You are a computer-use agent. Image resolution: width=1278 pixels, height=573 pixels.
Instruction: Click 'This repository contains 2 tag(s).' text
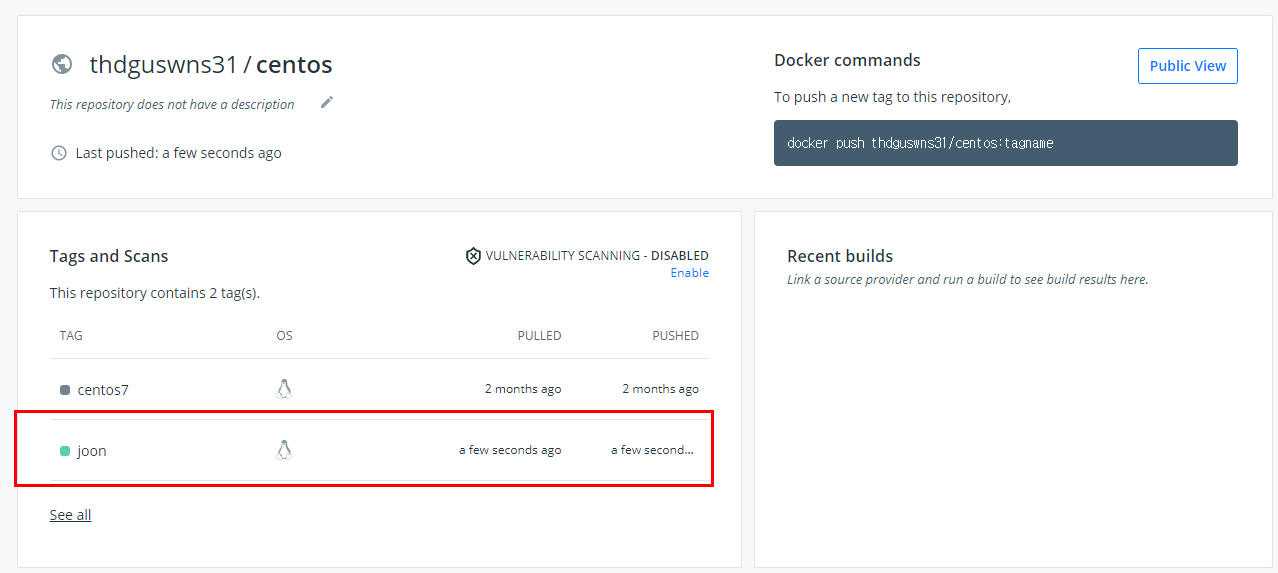(155, 293)
